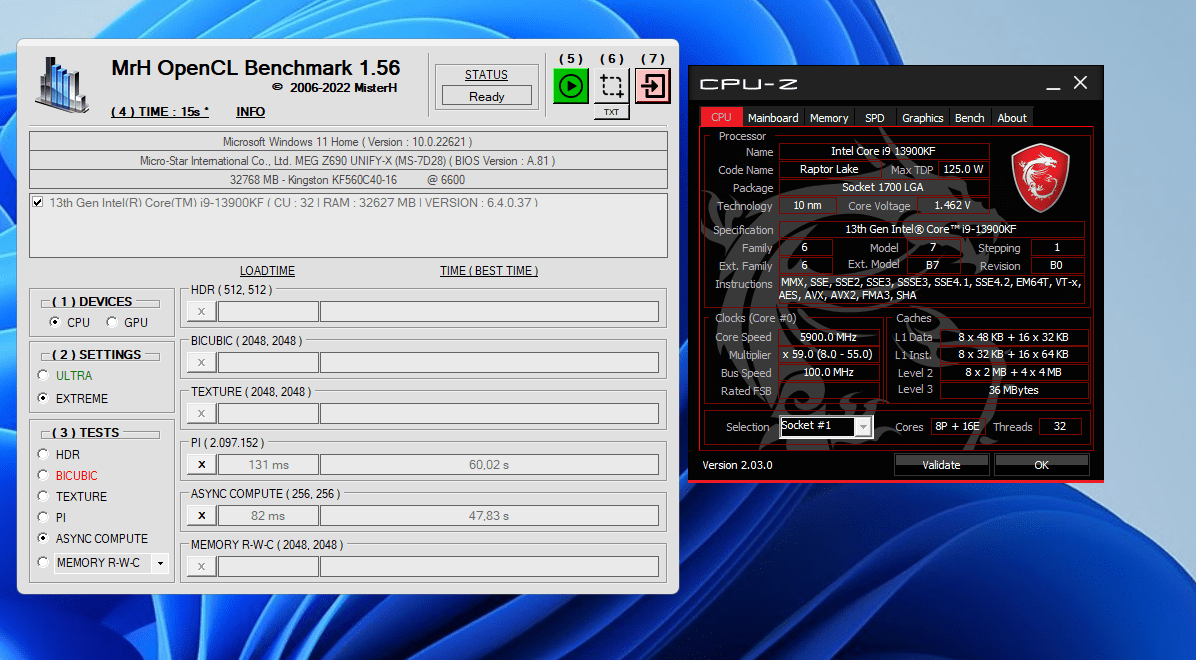Click the (4) TIME : 15s link
The height and width of the screenshot is (660, 1196).
pyautogui.click(x=159, y=111)
